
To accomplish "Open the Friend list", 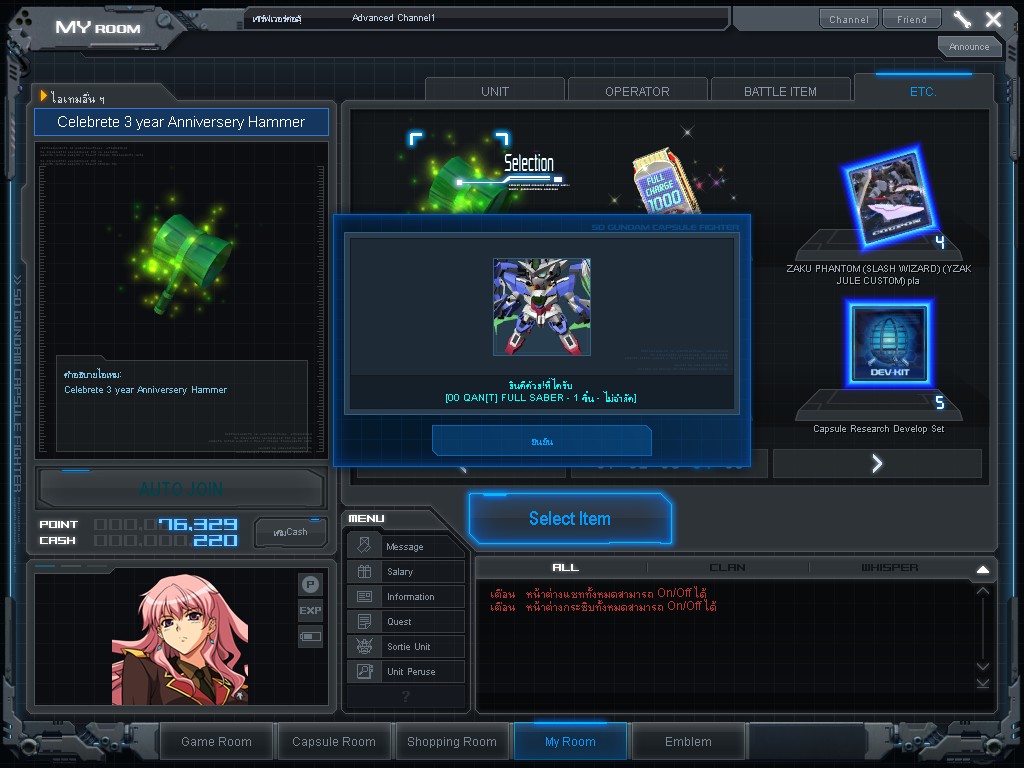I will [x=912, y=19].
